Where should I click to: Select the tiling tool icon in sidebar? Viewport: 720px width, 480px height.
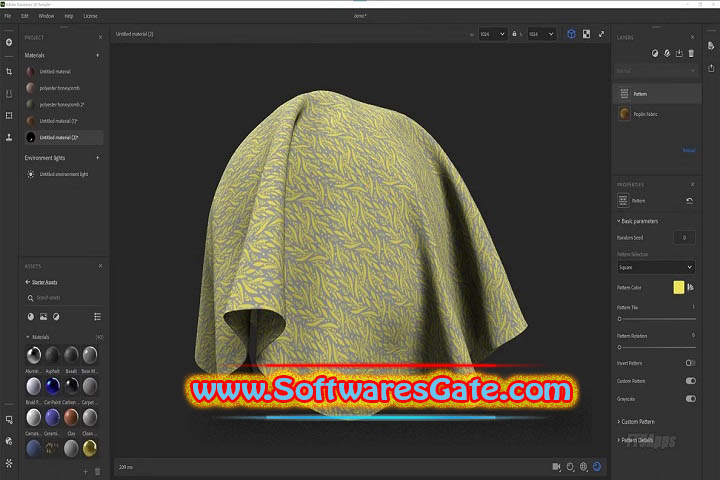9,115
